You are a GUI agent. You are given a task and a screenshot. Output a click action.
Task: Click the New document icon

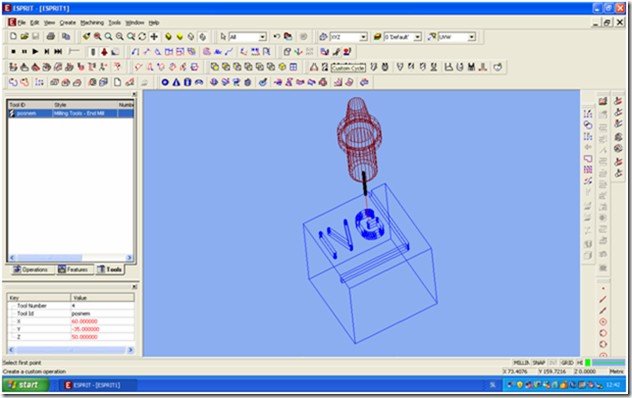tap(13, 36)
